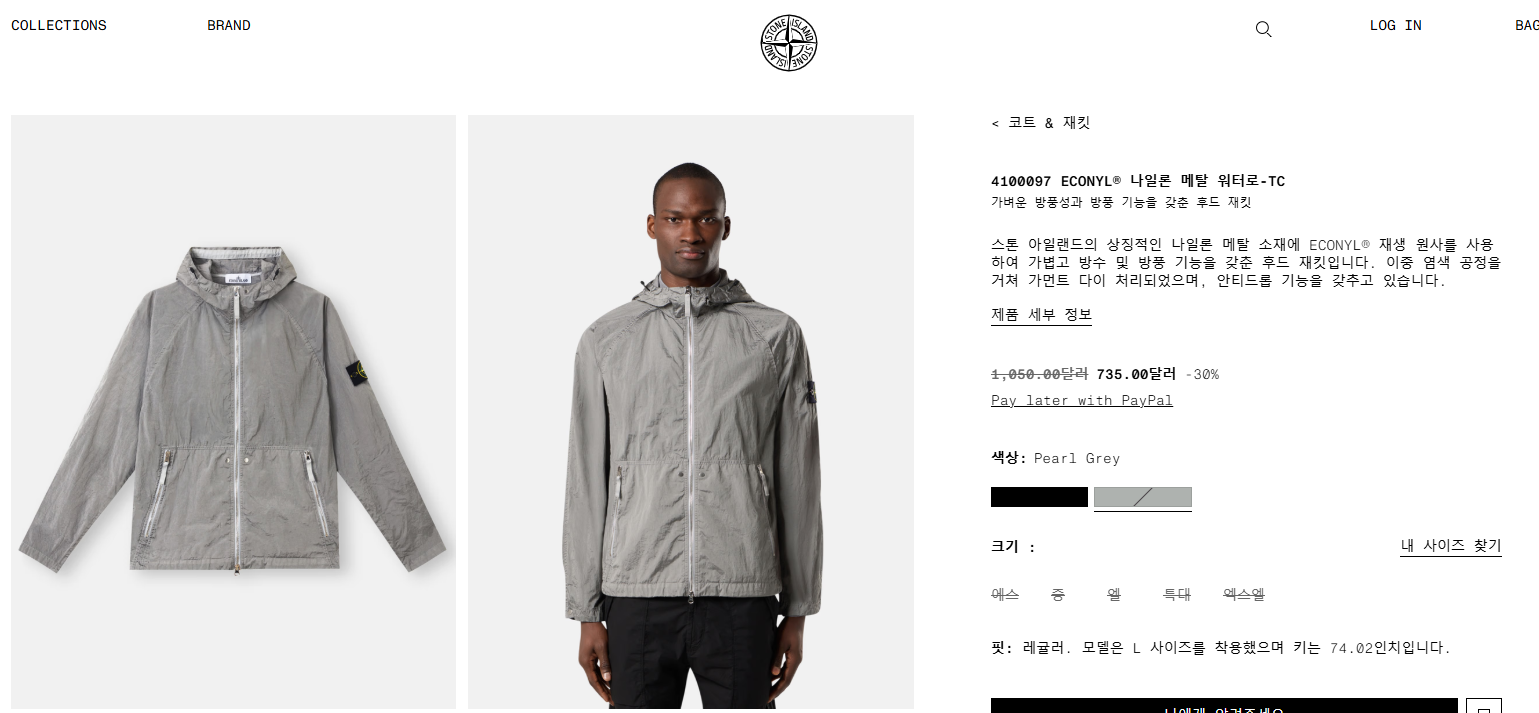Click the LOG IN link
1539x713 pixels.
point(1395,26)
